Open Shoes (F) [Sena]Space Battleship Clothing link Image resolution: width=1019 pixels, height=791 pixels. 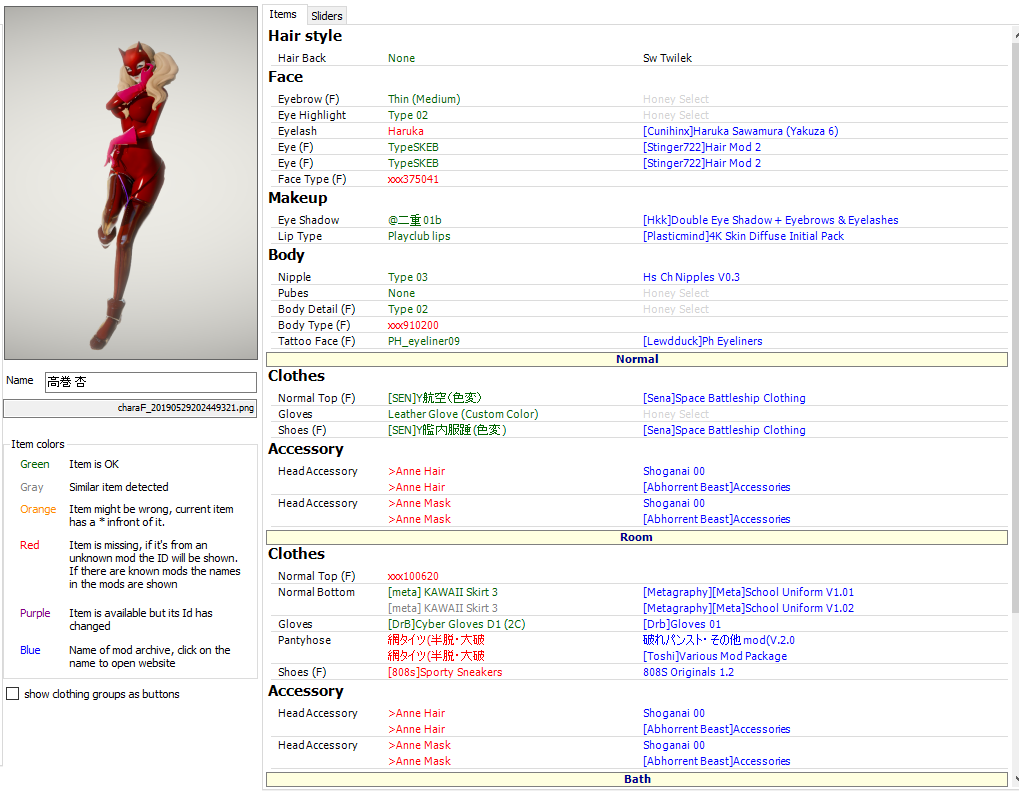724,430
